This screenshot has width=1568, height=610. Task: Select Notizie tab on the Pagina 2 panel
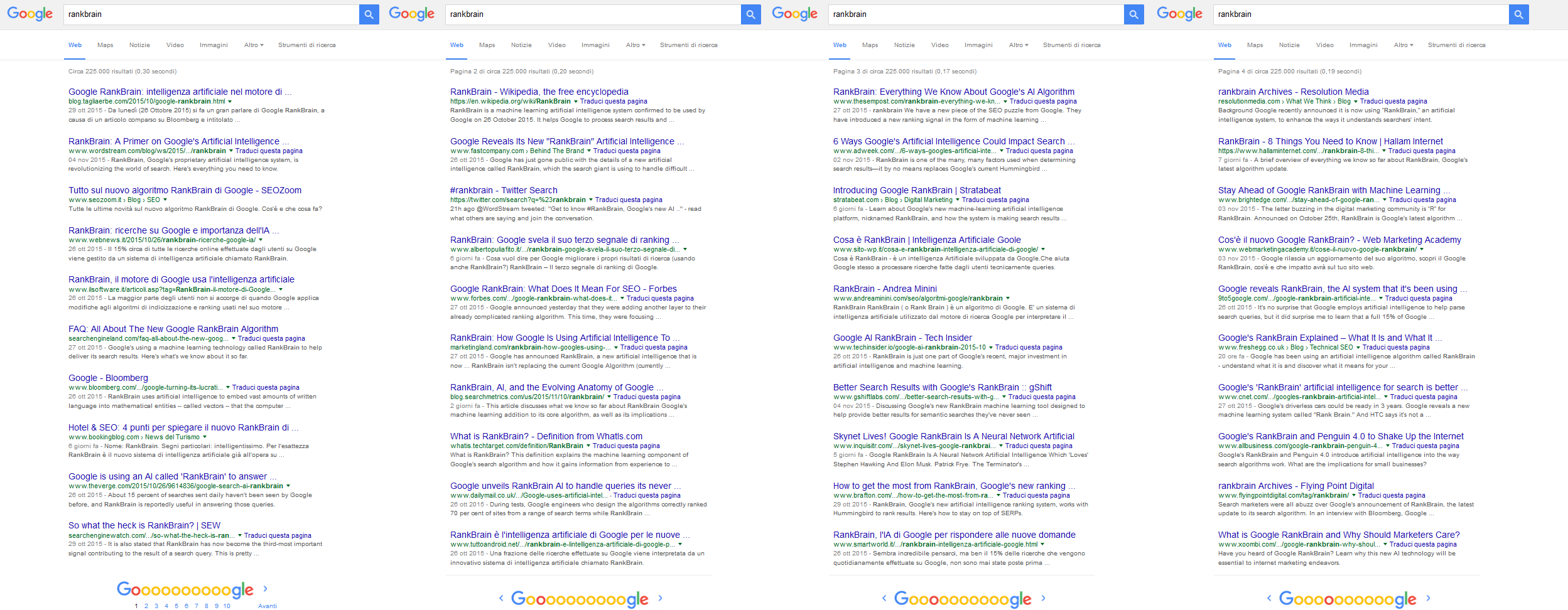coord(521,45)
